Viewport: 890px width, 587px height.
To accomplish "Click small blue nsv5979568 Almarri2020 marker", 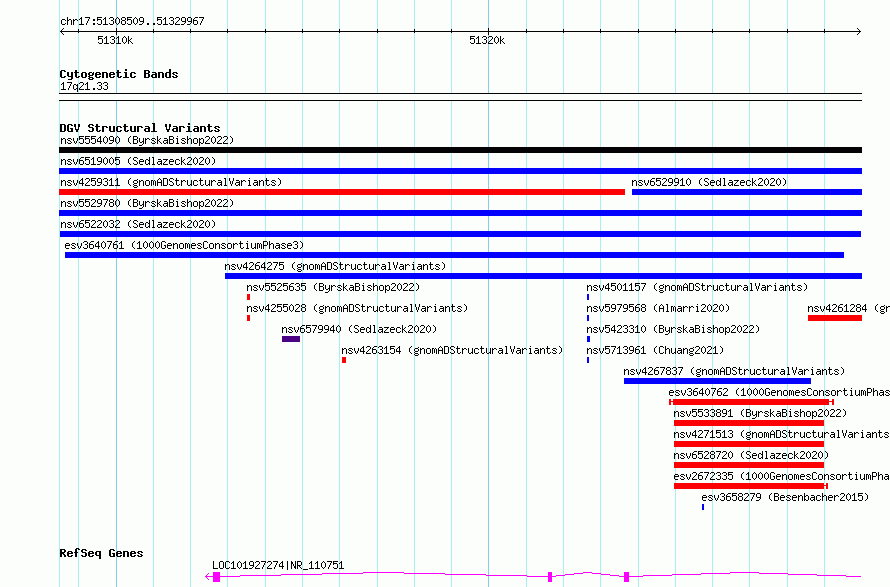I will 588,318.
